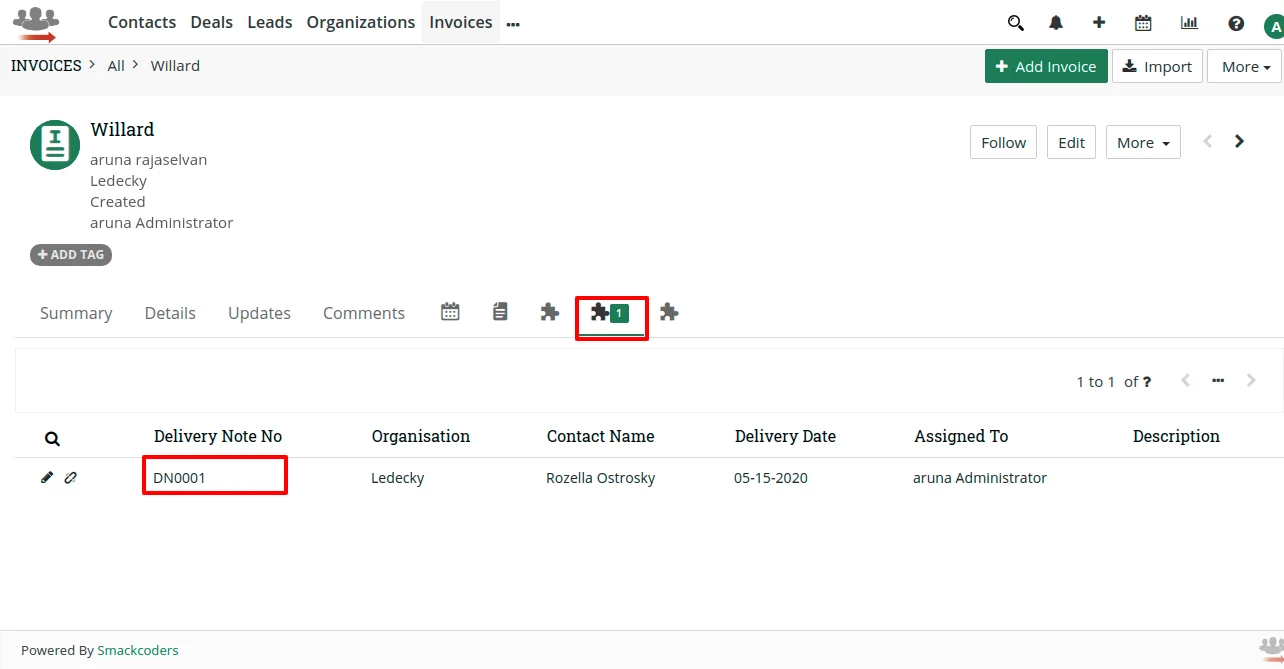Go to the next record using the right arrow

click(1239, 141)
